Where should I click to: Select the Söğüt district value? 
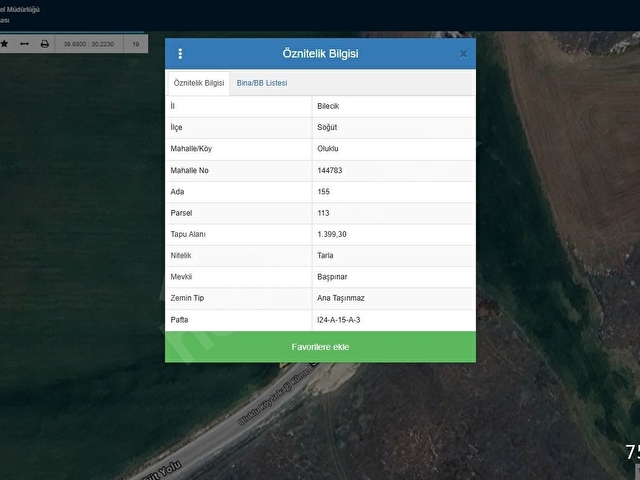tap(327, 127)
